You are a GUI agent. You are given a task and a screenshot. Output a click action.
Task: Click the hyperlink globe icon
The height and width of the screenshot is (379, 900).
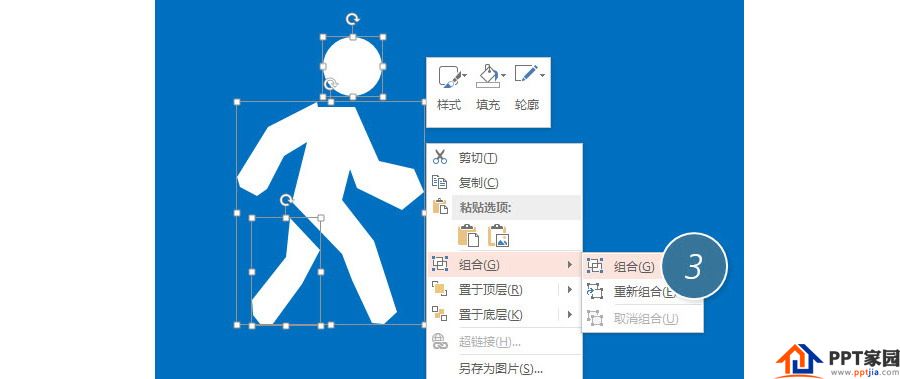[x=440, y=342]
